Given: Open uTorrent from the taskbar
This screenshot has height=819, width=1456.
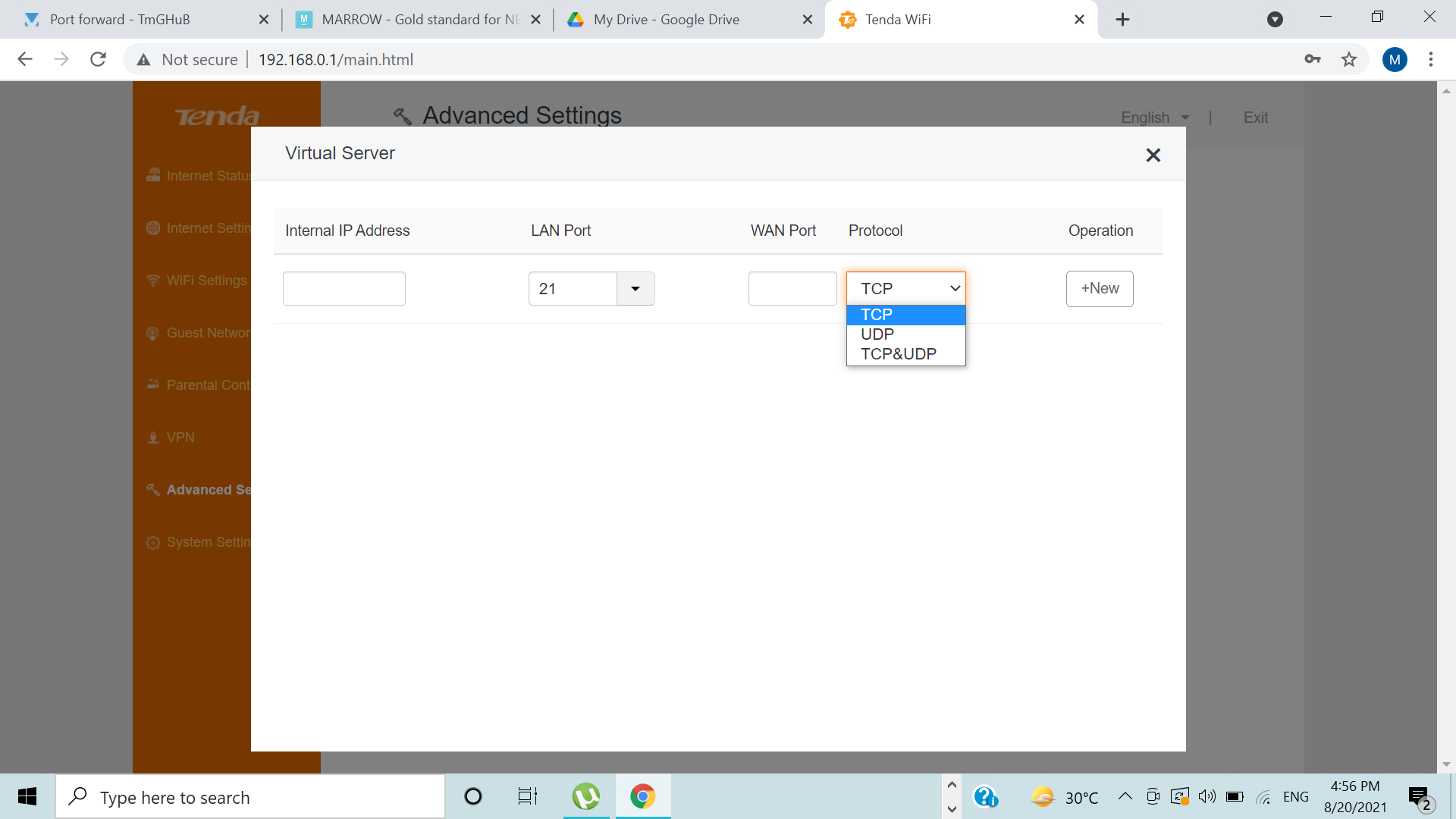Looking at the screenshot, I should pos(586,797).
